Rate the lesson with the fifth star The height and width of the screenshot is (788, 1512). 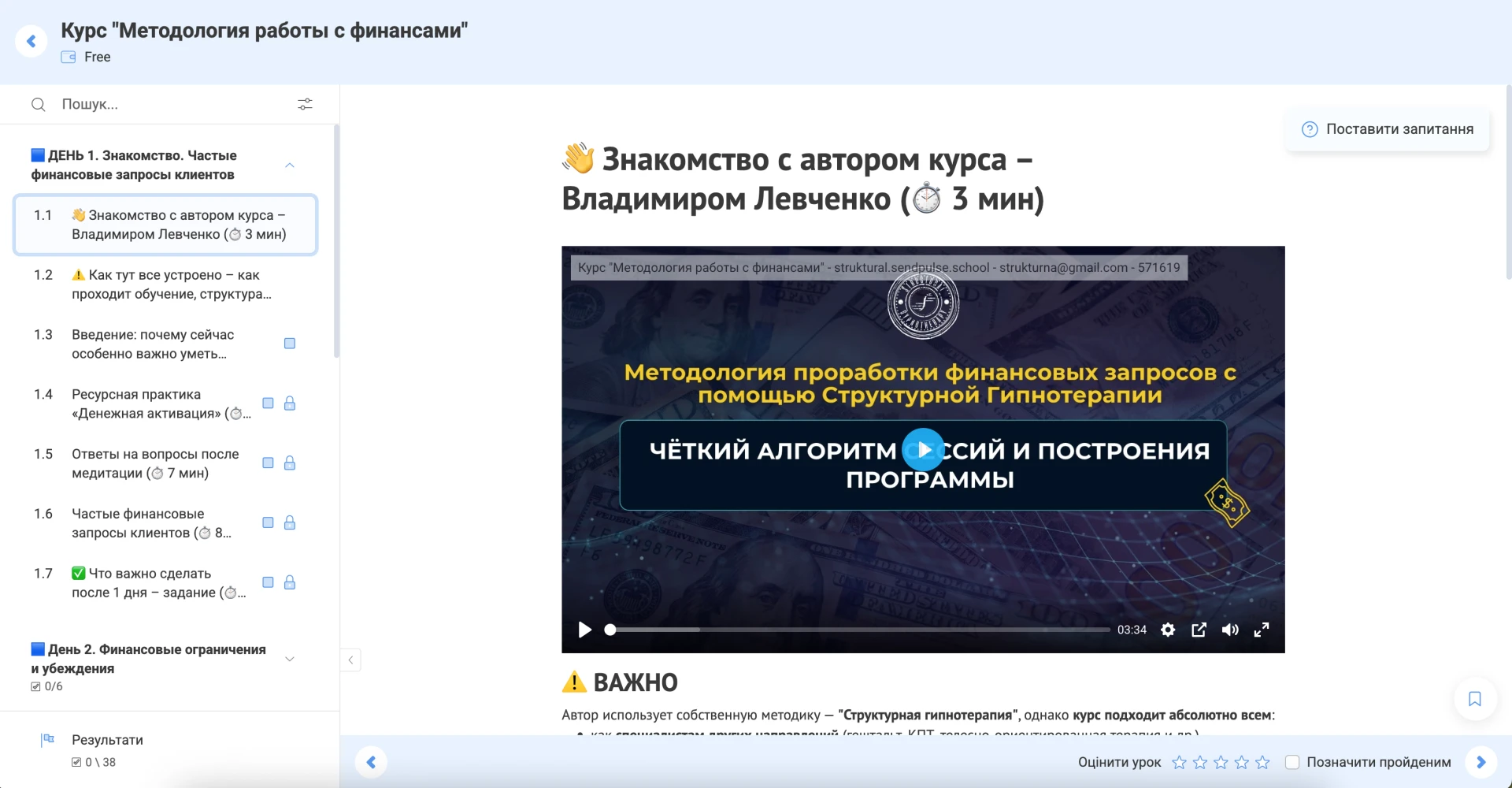(x=1263, y=762)
